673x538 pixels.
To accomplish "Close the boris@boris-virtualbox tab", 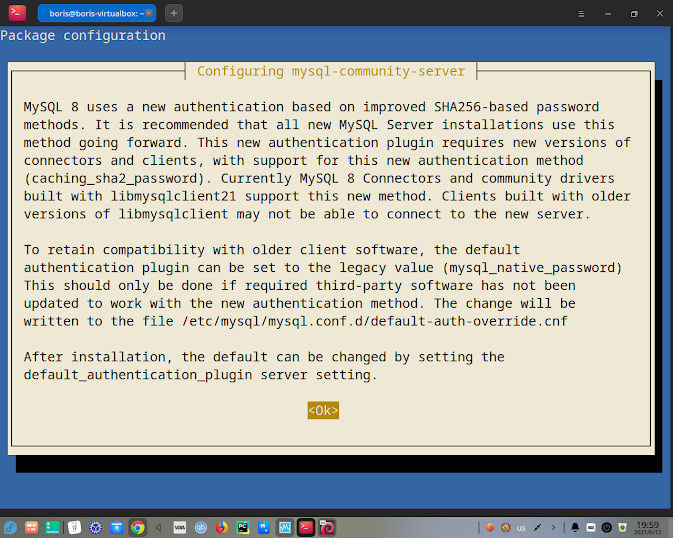I will pos(149,13).
